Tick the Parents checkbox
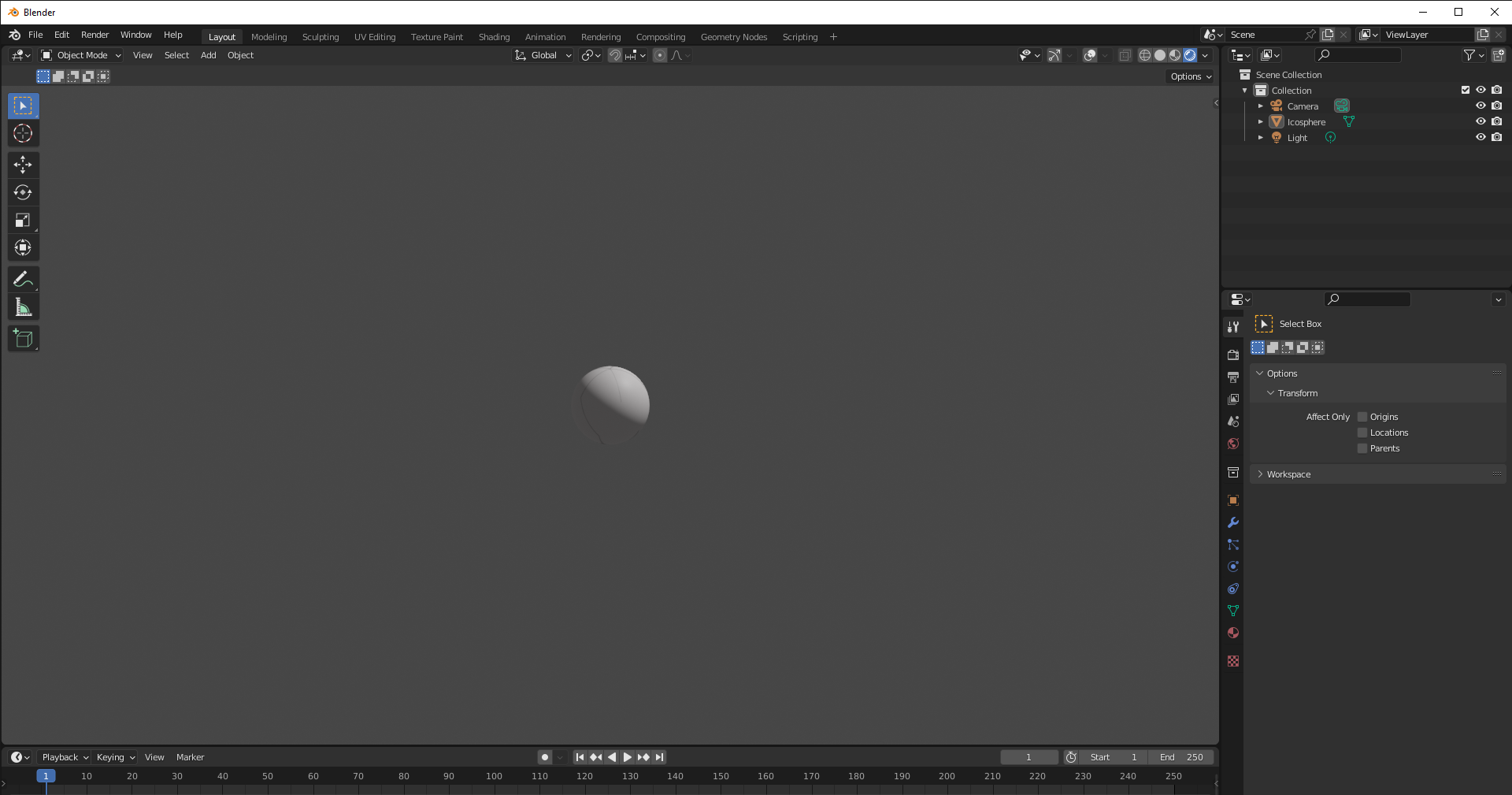Viewport: 1512px width, 795px height. [1362, 448]
